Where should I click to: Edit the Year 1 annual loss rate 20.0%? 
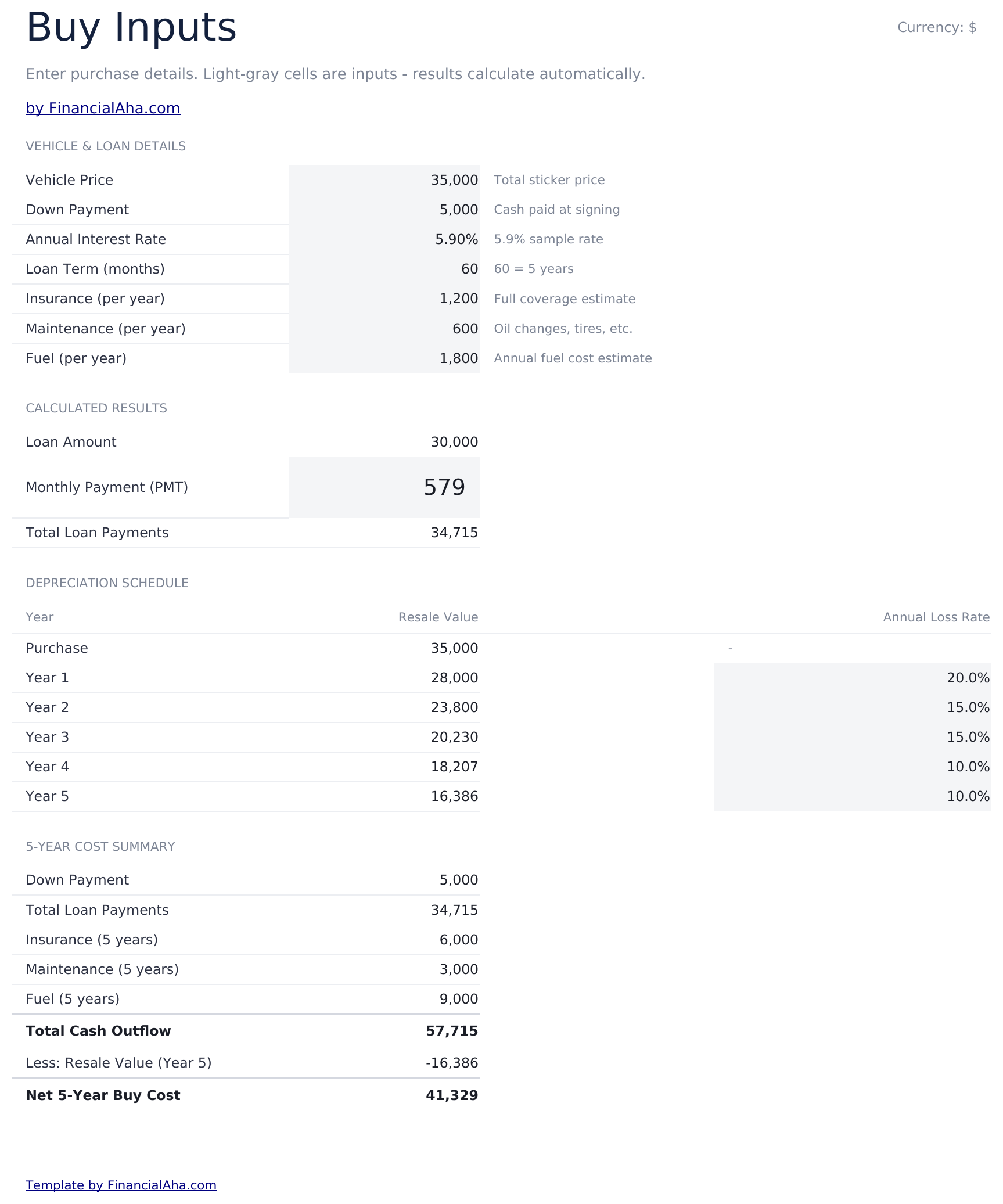[852, 678]
